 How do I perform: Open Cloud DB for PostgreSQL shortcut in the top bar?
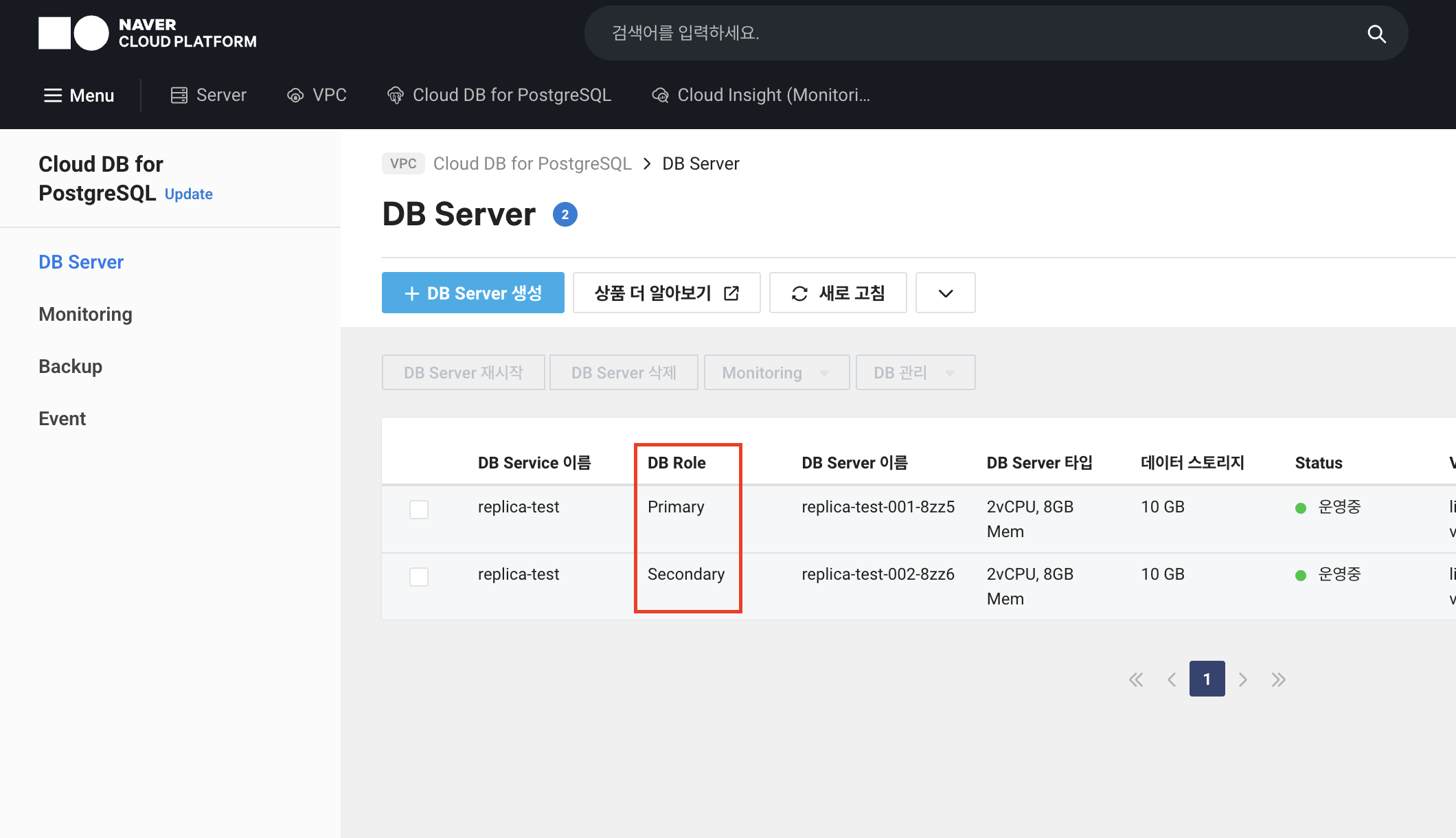tap(499, 95)
